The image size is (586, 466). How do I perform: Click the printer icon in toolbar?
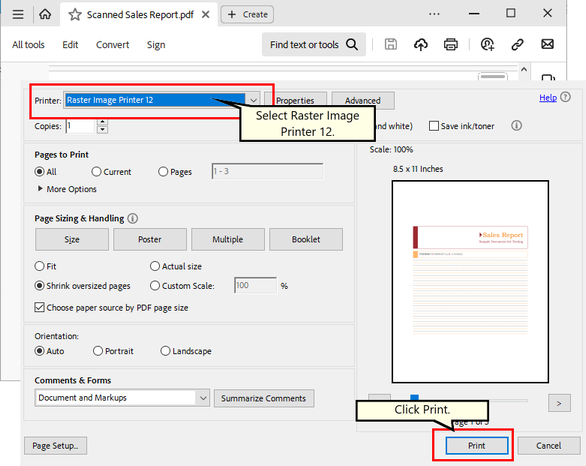point(451,44)
